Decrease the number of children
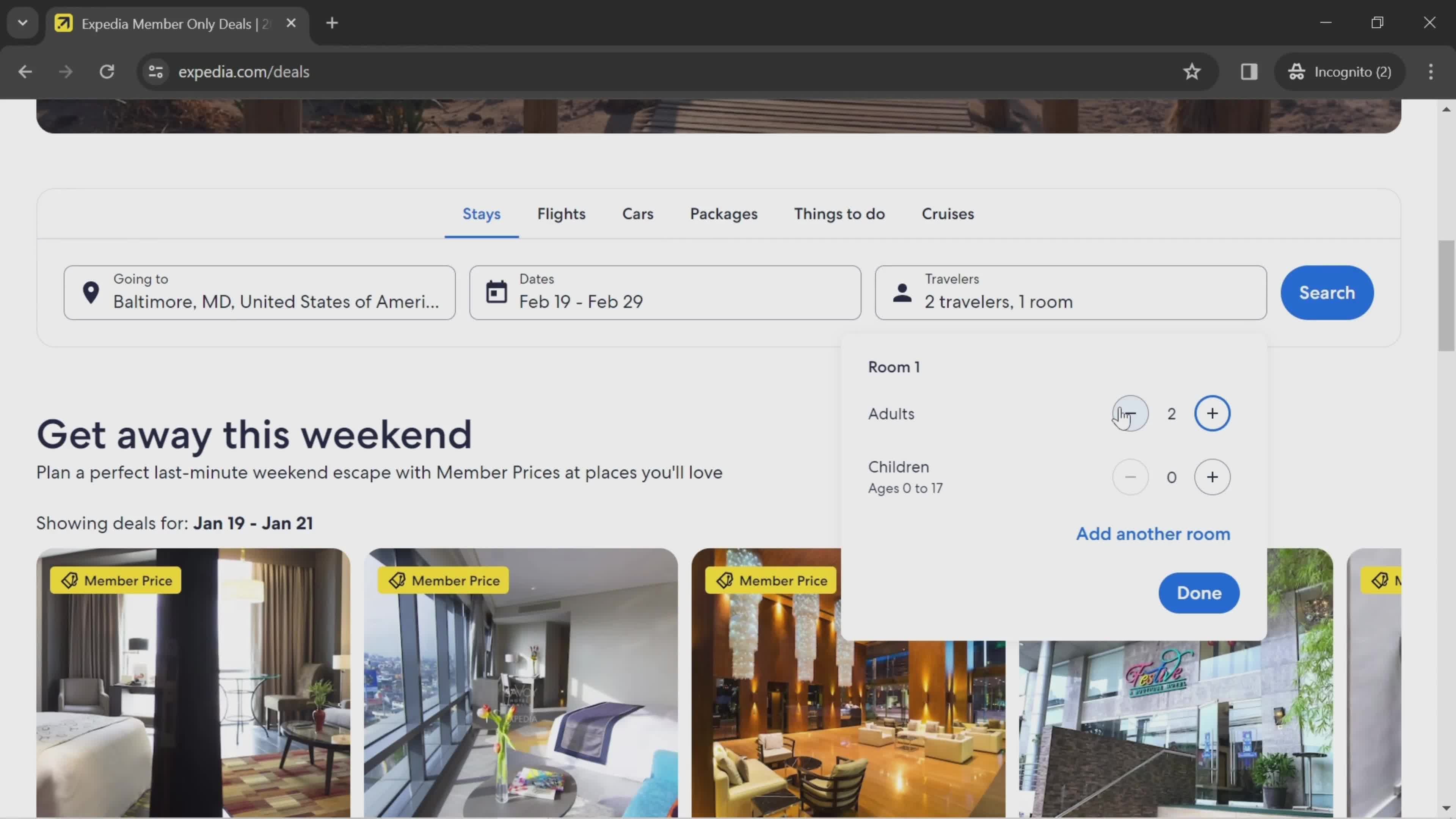This screenshot has height=819, width=1456. click(x=1130, y=477)
